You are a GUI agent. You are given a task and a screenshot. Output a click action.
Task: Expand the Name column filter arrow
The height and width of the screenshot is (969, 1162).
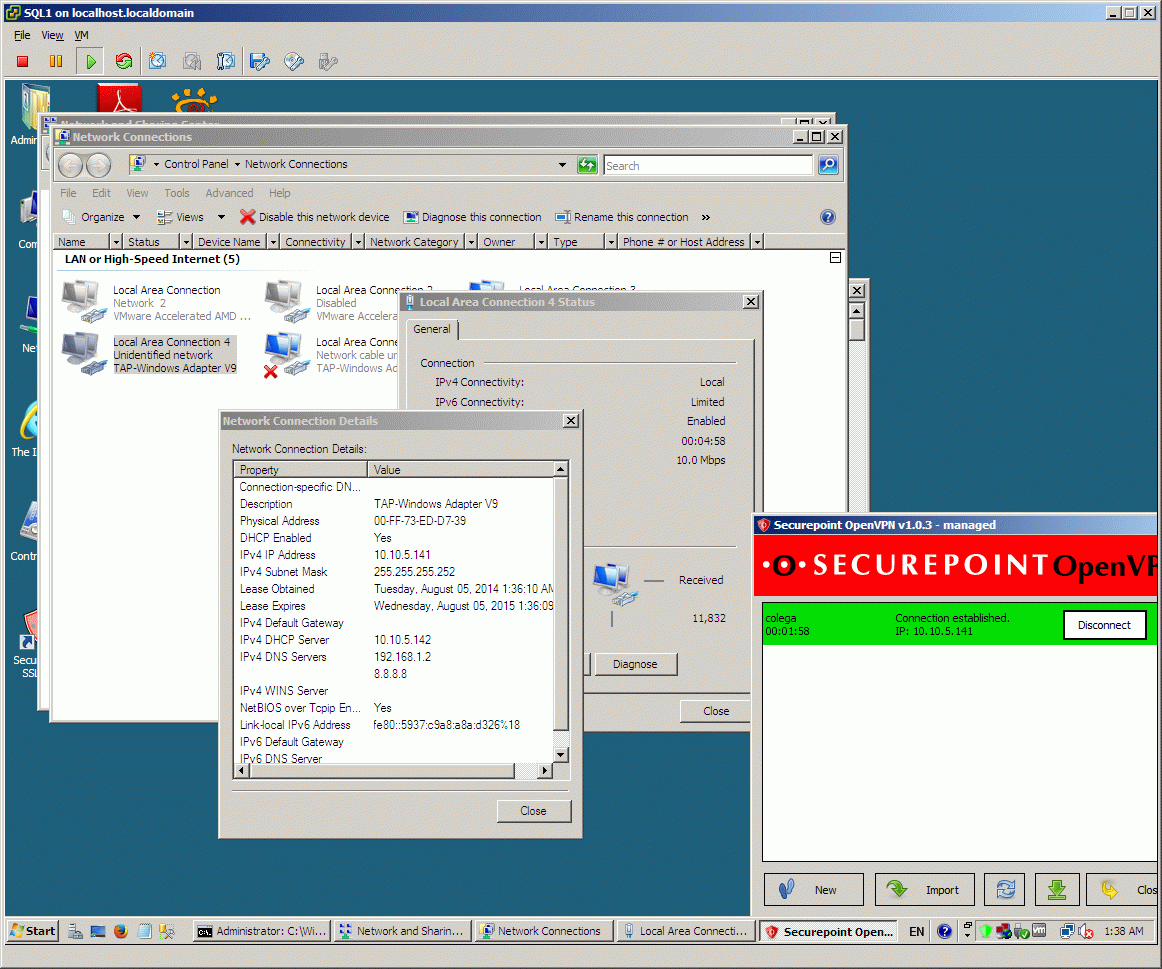point(116,242)
